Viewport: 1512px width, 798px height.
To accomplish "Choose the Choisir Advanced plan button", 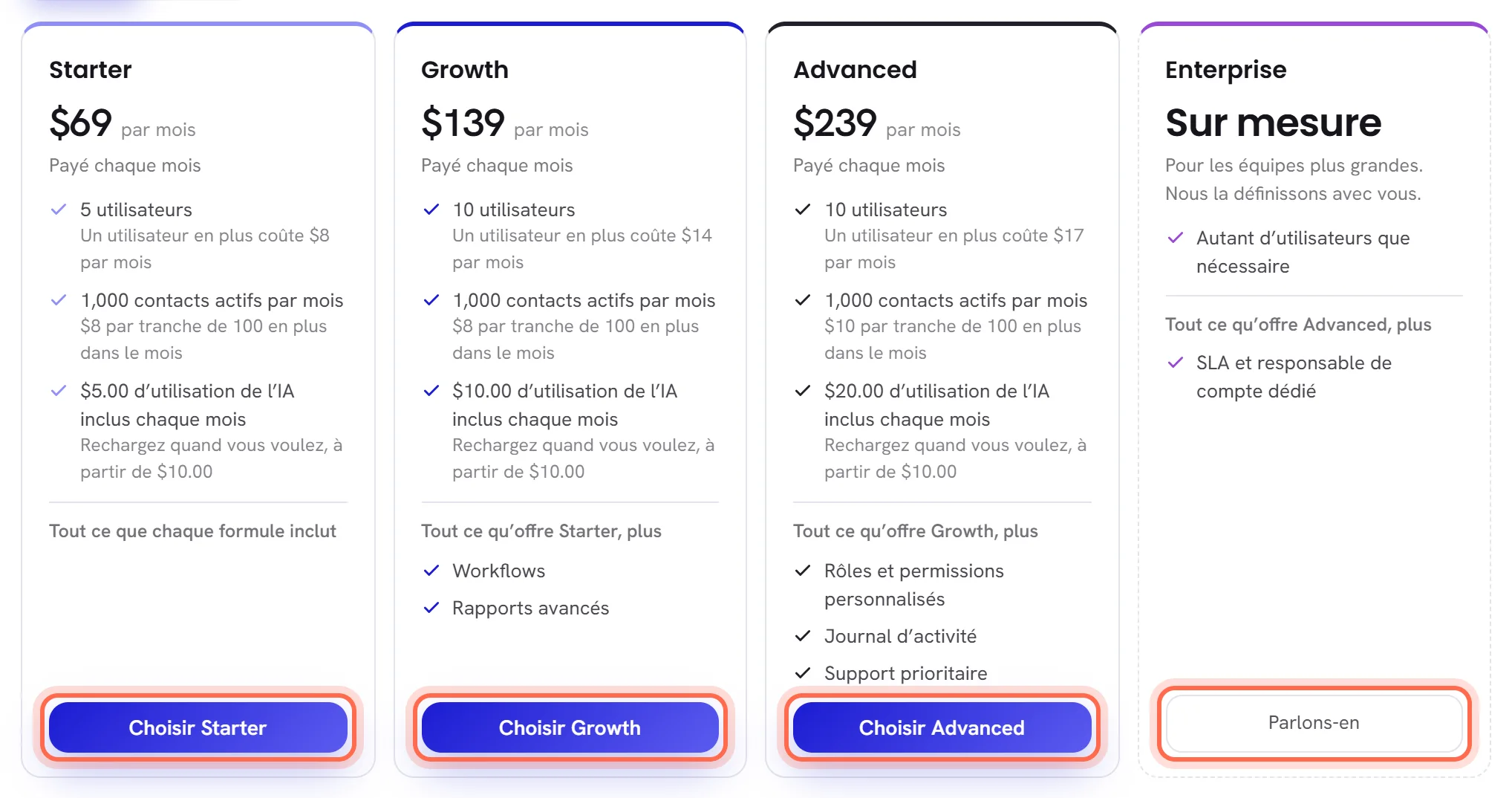I will tap(942, 727).
